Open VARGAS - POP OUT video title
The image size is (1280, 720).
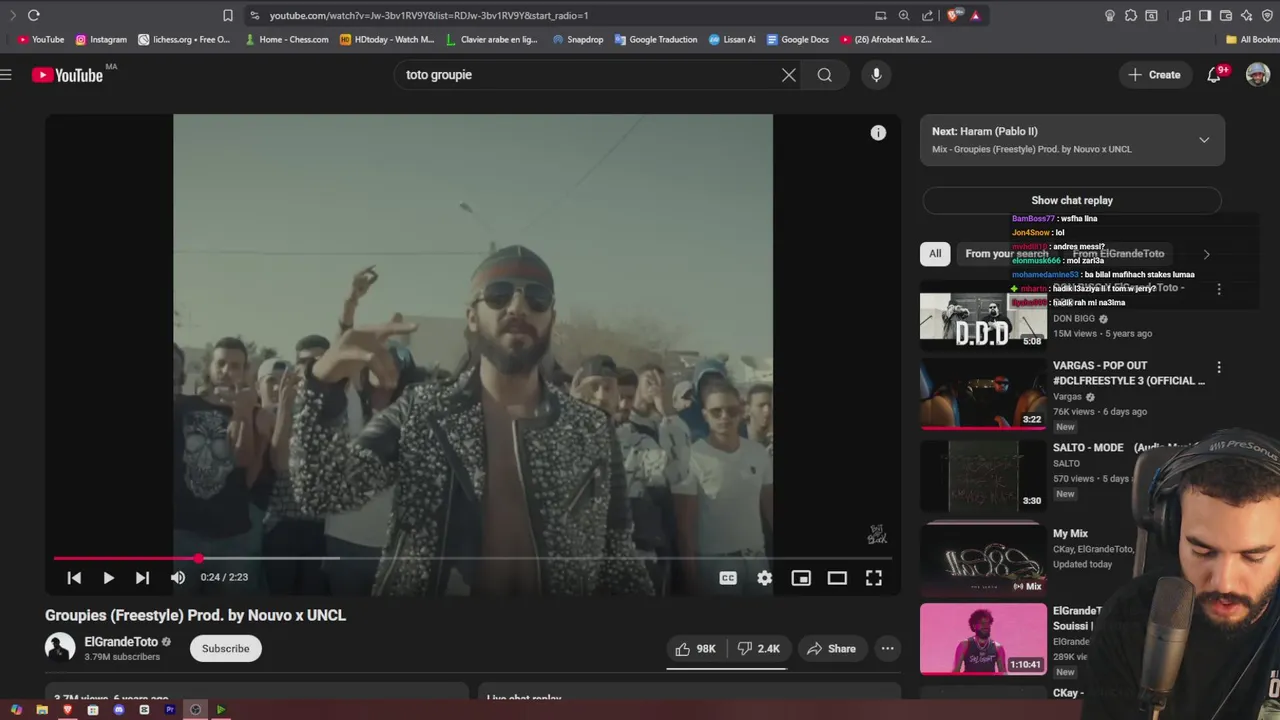[1129, 373]
